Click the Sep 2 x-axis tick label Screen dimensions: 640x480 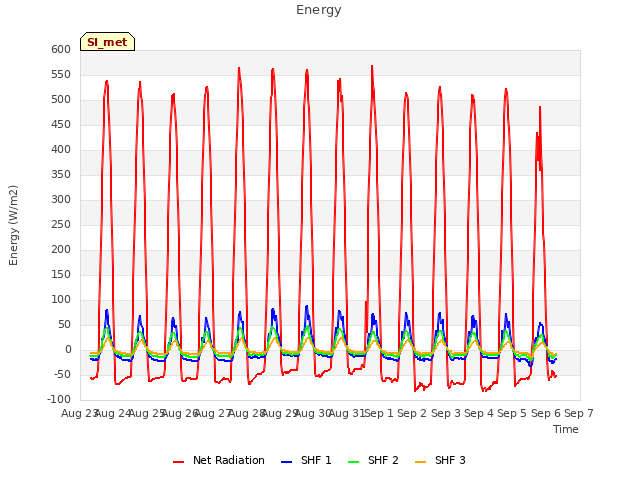coord(412,413)
